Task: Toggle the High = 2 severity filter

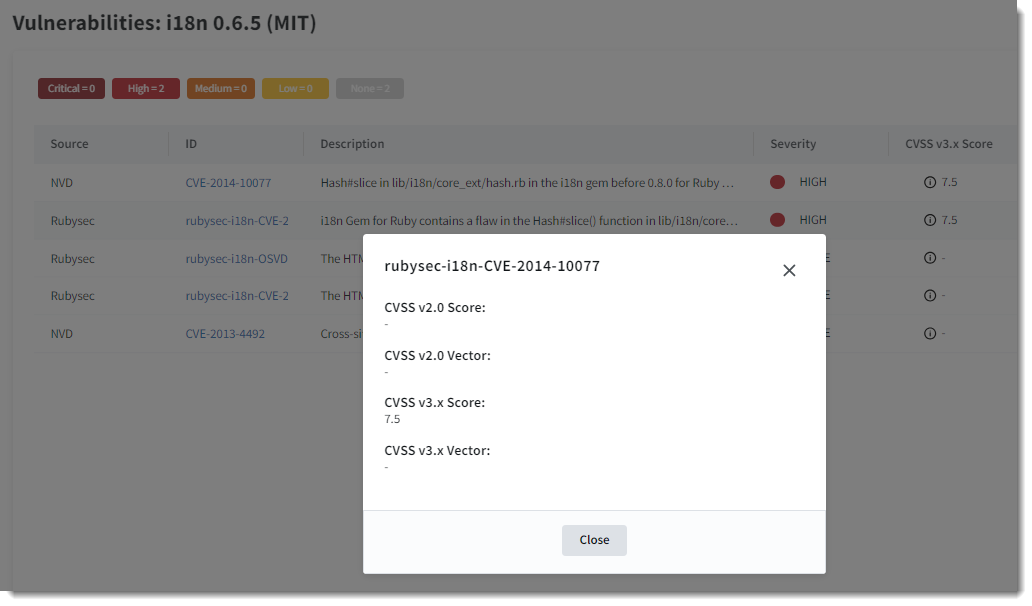Action: (145, 88)
